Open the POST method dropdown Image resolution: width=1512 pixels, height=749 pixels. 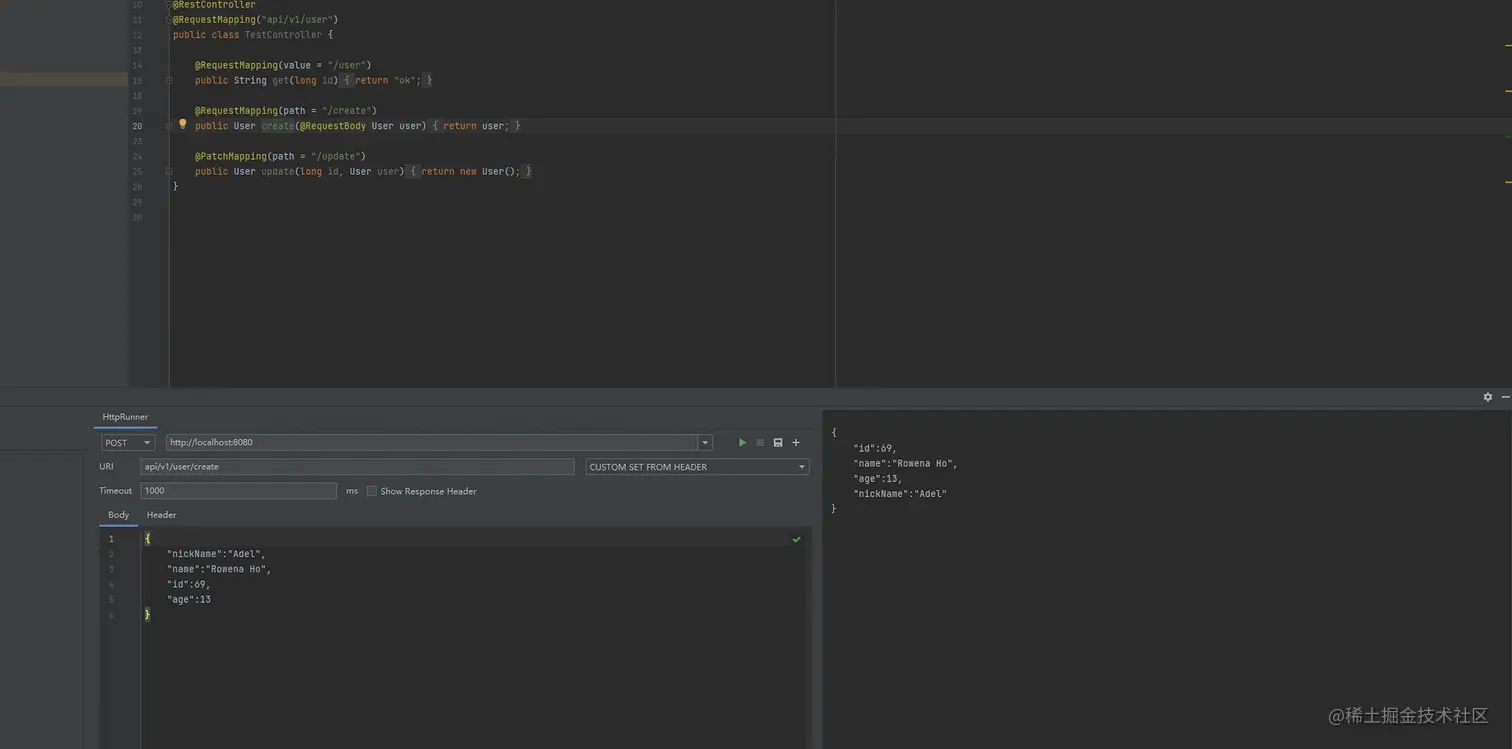128,442
